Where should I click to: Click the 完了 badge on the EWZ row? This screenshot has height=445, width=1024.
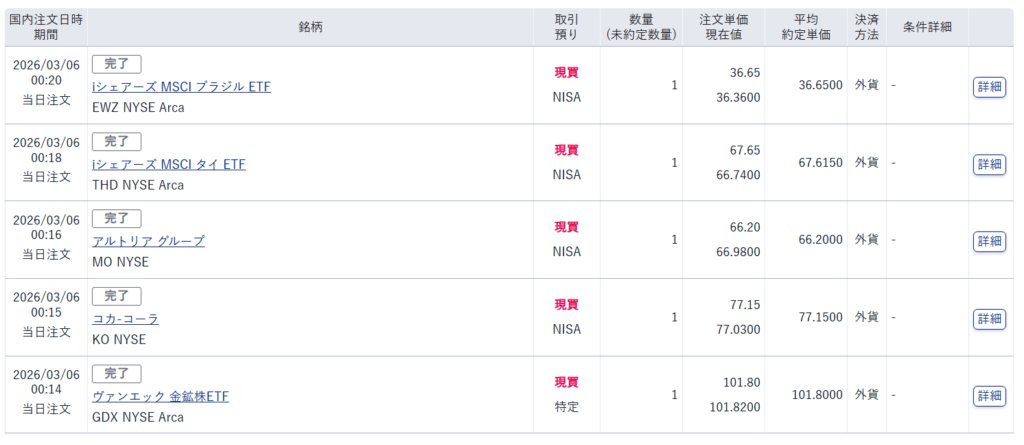click(x=116, y=64)
